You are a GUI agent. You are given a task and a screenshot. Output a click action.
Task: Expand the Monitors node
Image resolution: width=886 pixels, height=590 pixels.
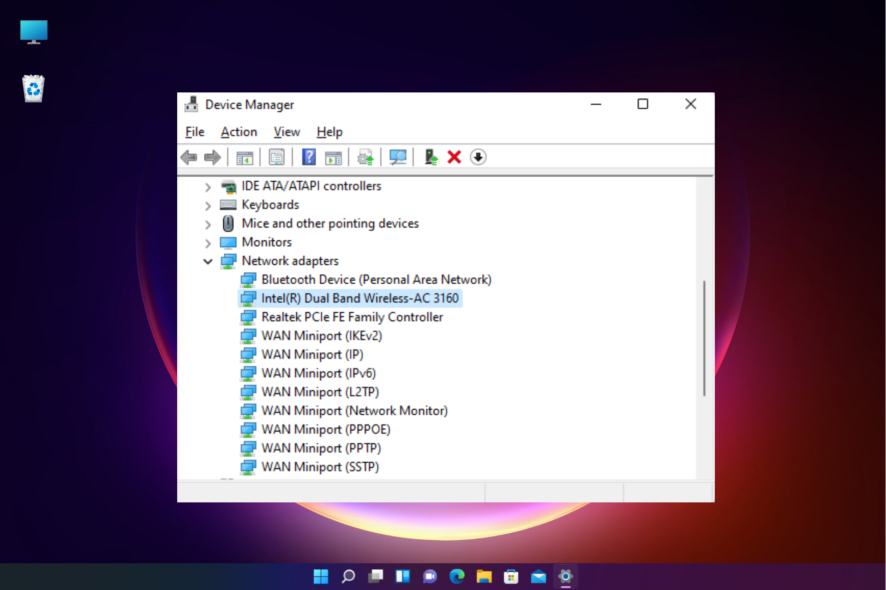pos(208,243)
